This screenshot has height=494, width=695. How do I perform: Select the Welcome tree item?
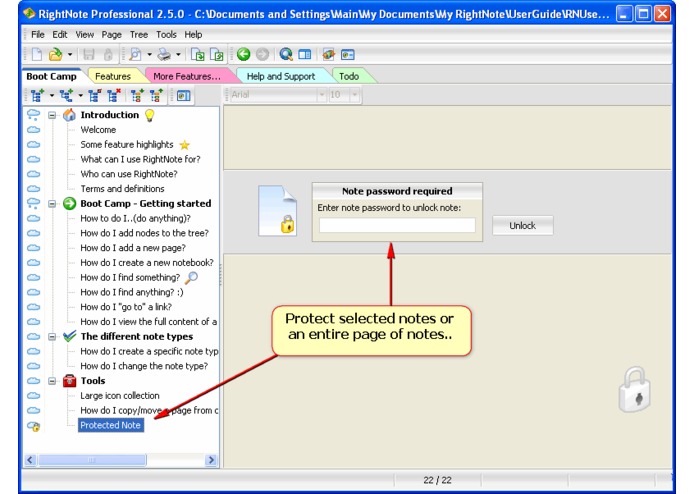(x=98, y=130)
